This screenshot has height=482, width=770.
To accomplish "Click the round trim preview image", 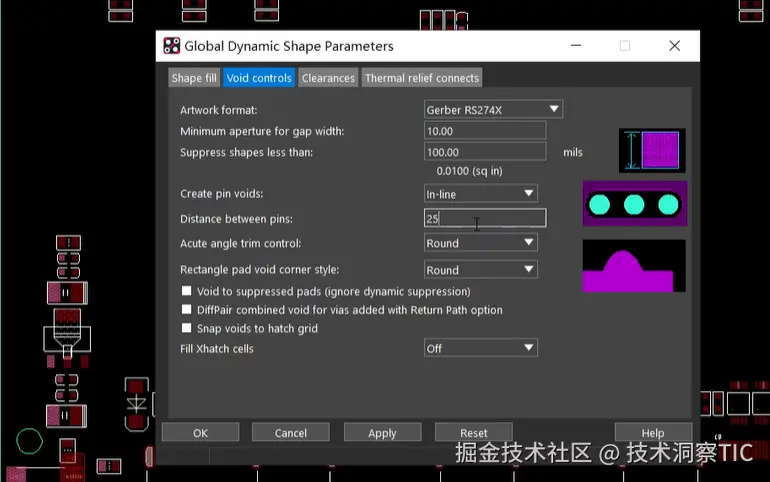I will coord(634,266).
